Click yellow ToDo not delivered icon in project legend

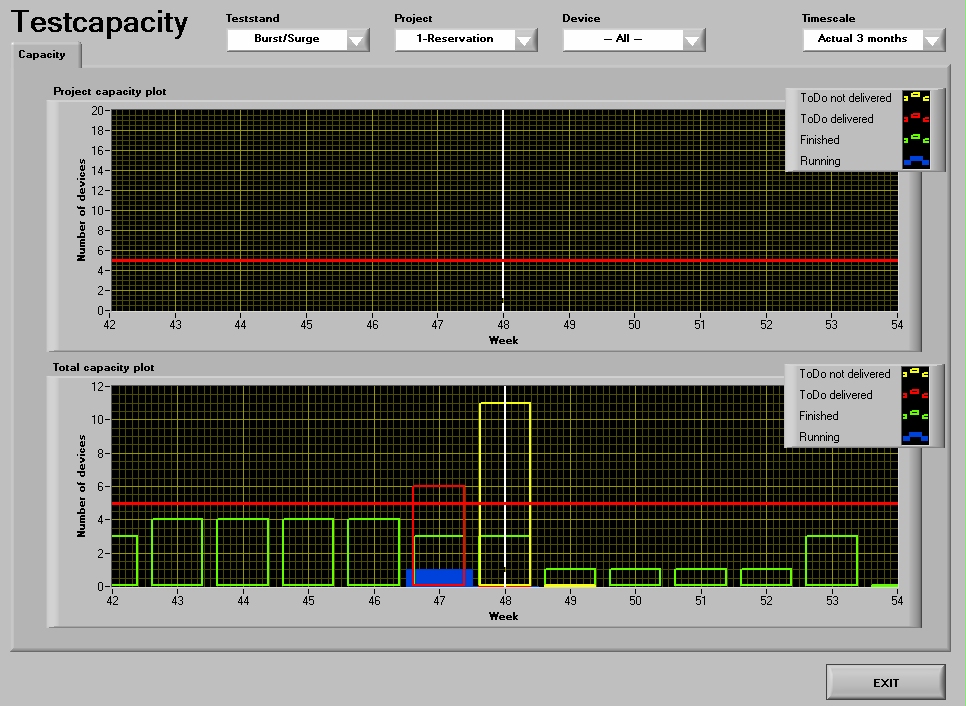coord(916,97)
